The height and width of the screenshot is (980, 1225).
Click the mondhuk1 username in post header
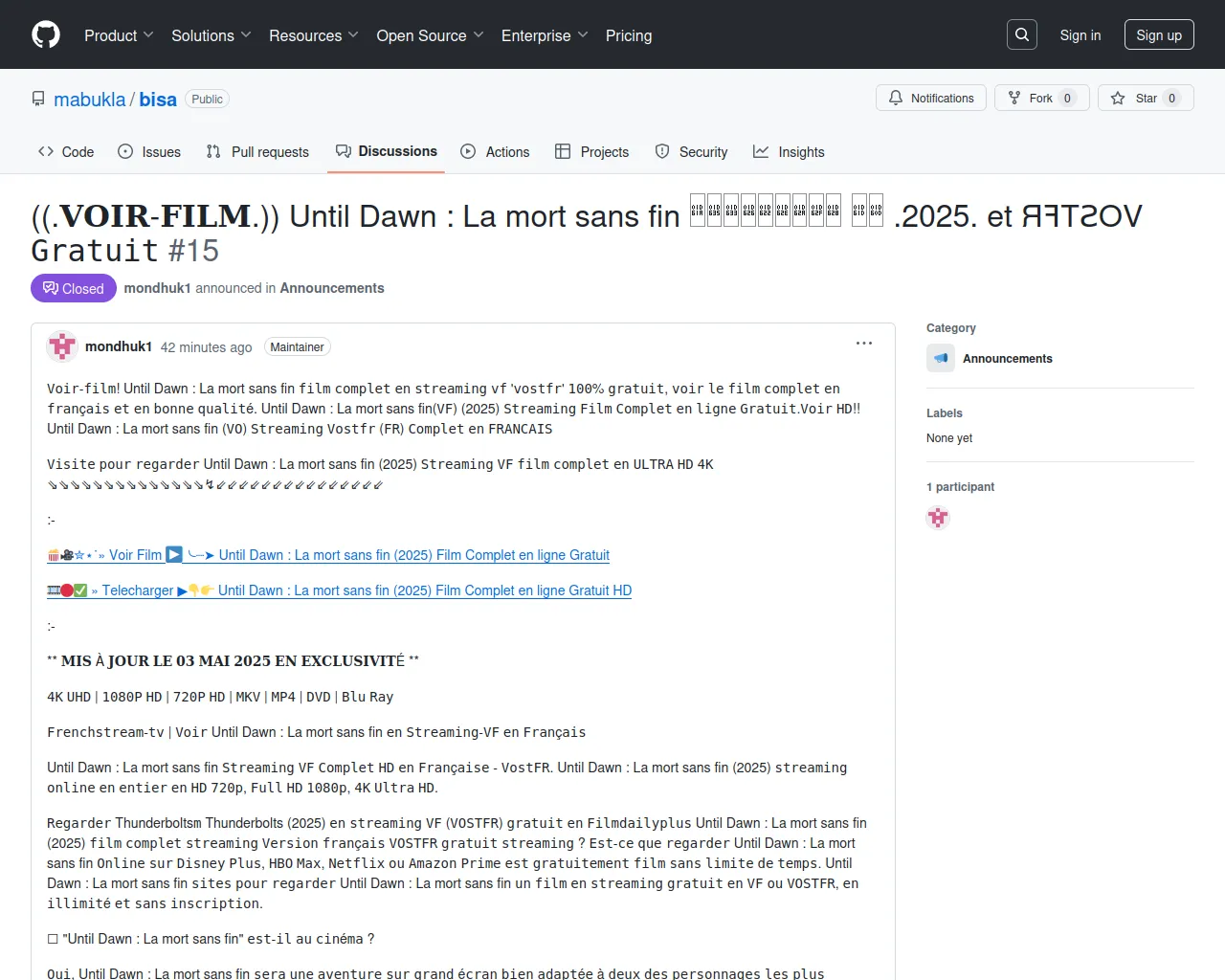point(119,346)
